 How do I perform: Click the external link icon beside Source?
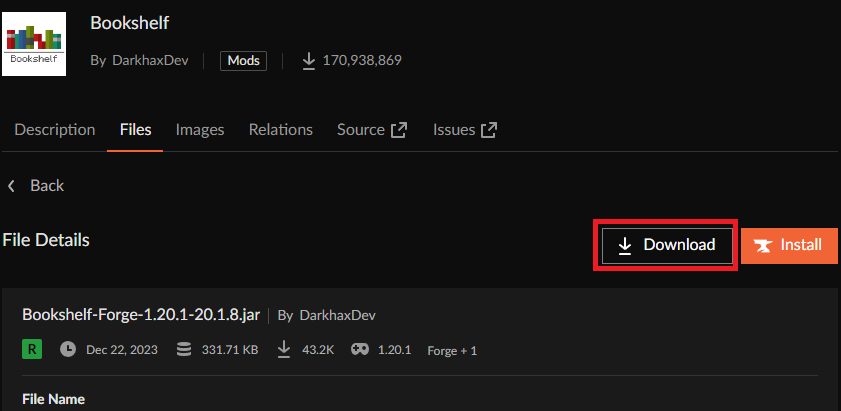[399, 130]
